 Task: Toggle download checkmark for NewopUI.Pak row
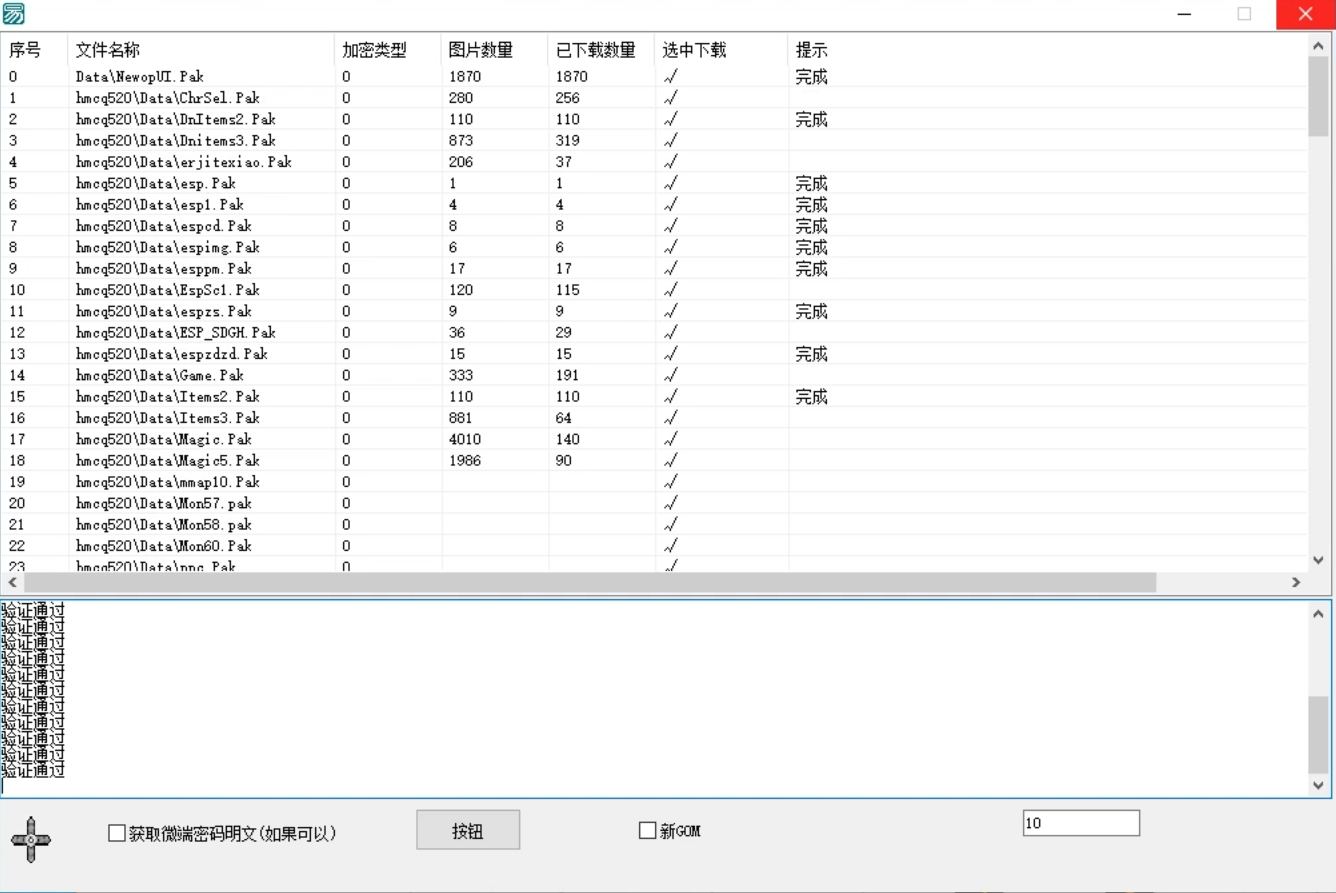[x=671, y=76]
